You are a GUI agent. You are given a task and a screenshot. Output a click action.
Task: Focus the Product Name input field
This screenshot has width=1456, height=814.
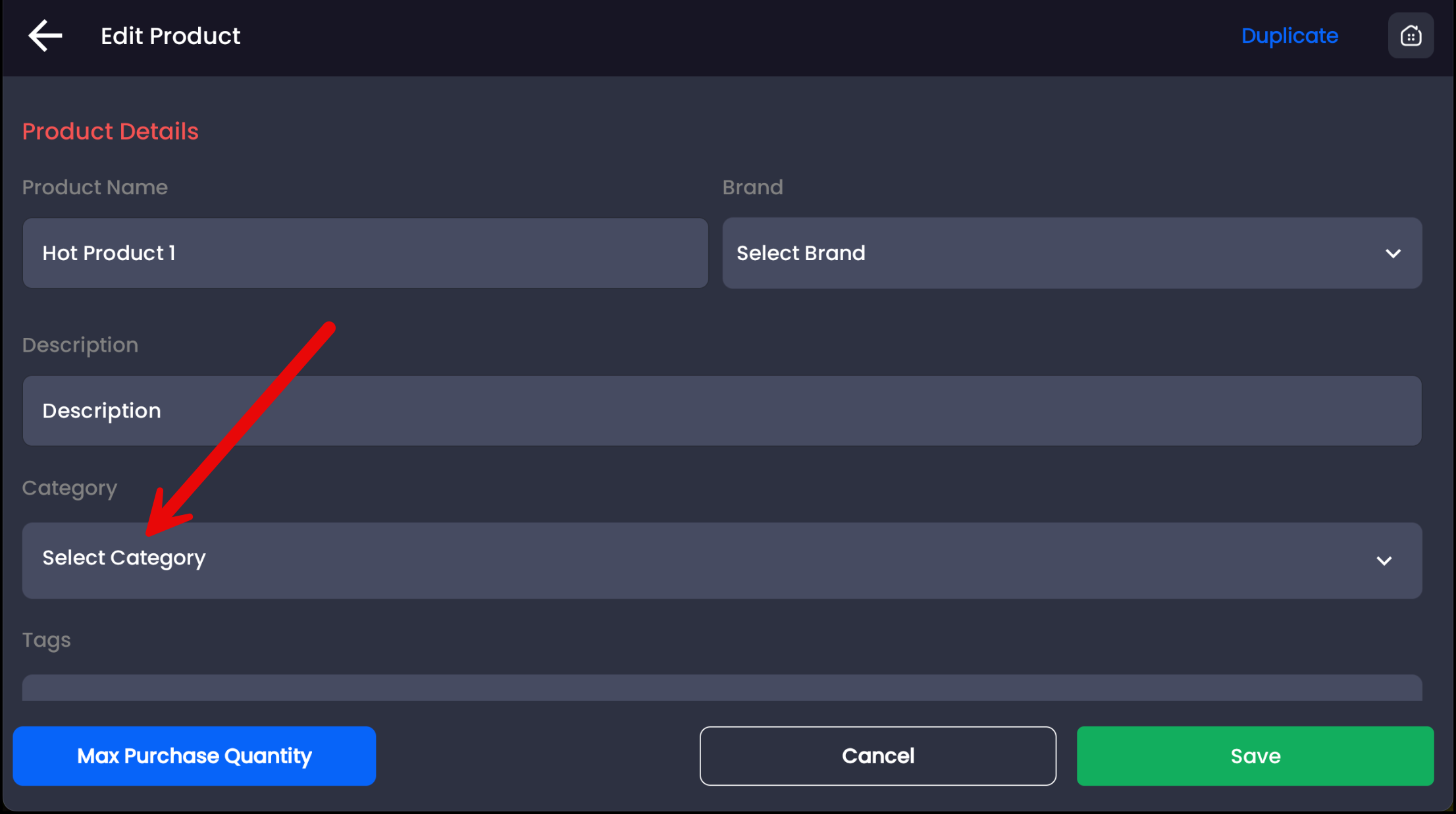tap(365, 253)
